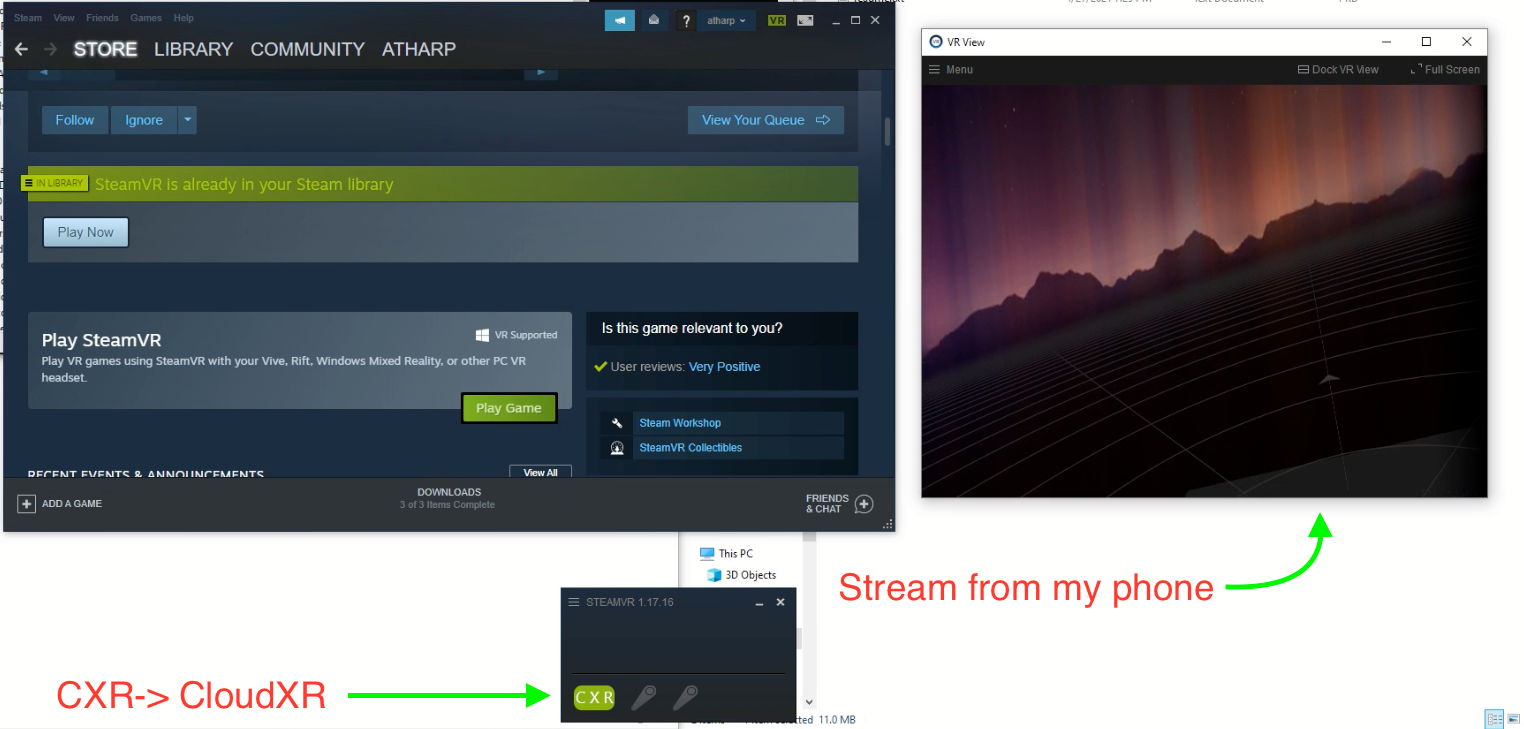Click the Follow button
Screen dimensions: 1524x729
click(75, 120)
